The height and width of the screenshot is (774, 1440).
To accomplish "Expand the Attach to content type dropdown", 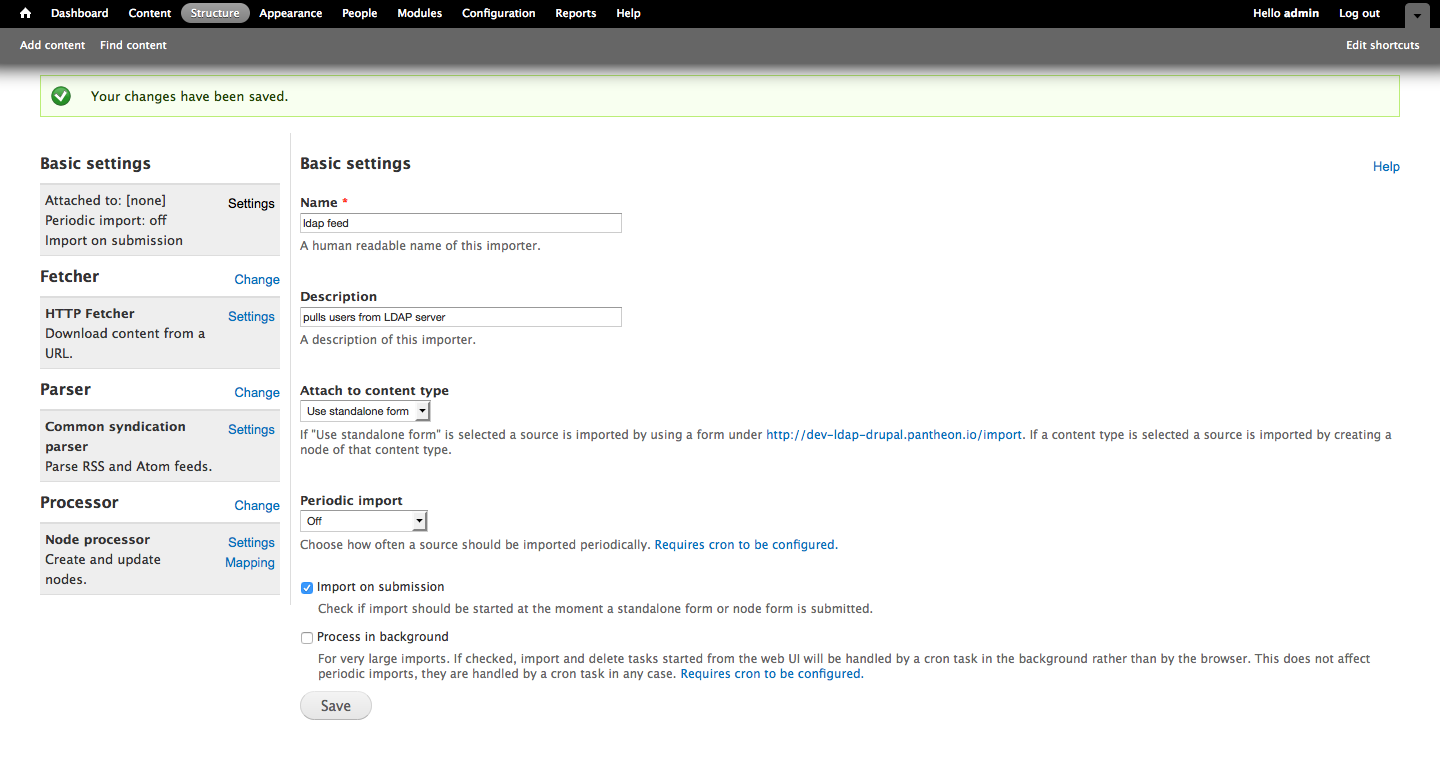I will pyautogui.click(x=365, y=411).
